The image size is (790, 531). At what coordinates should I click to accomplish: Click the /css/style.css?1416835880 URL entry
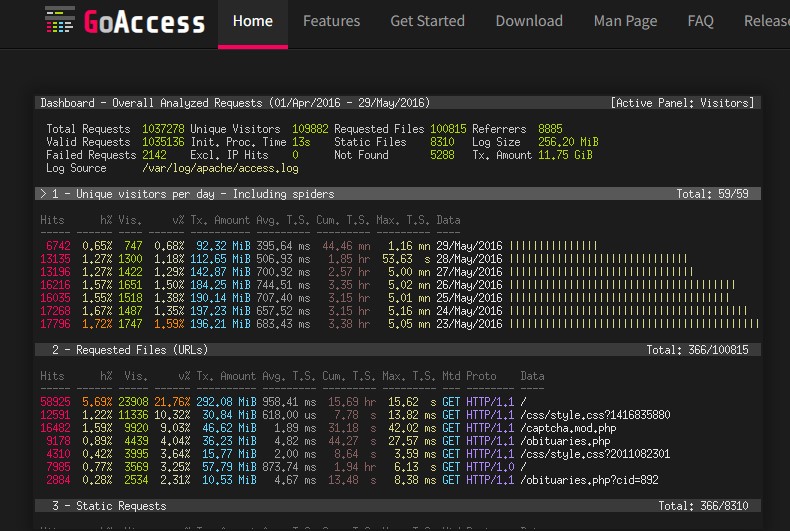click(x=595, y=415)
